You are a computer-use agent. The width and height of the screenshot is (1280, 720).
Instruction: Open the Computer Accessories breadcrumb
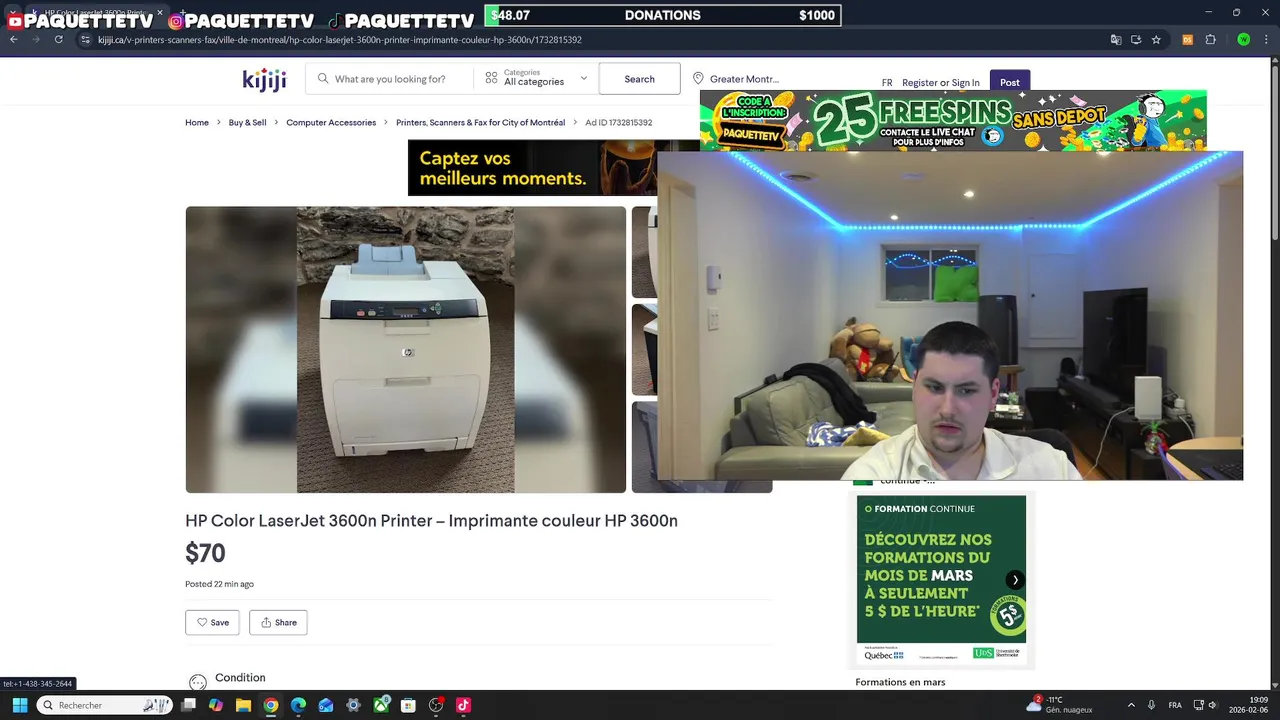click(x=331, y=122)
